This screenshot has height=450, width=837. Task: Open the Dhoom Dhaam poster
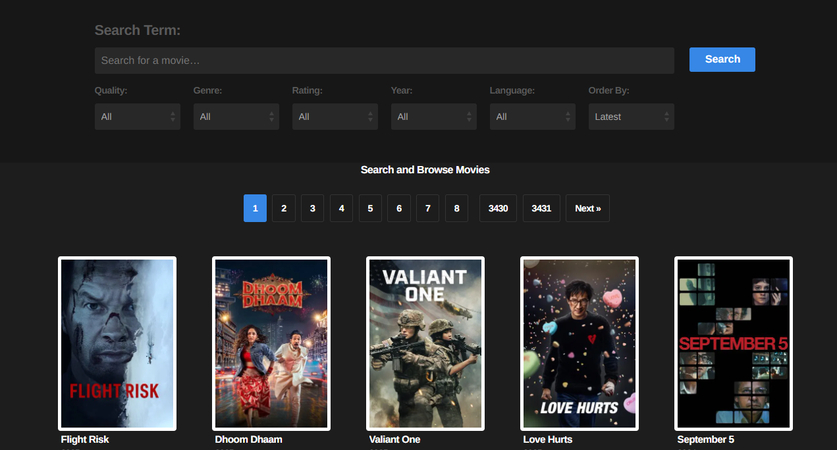(x=271, y=343)
